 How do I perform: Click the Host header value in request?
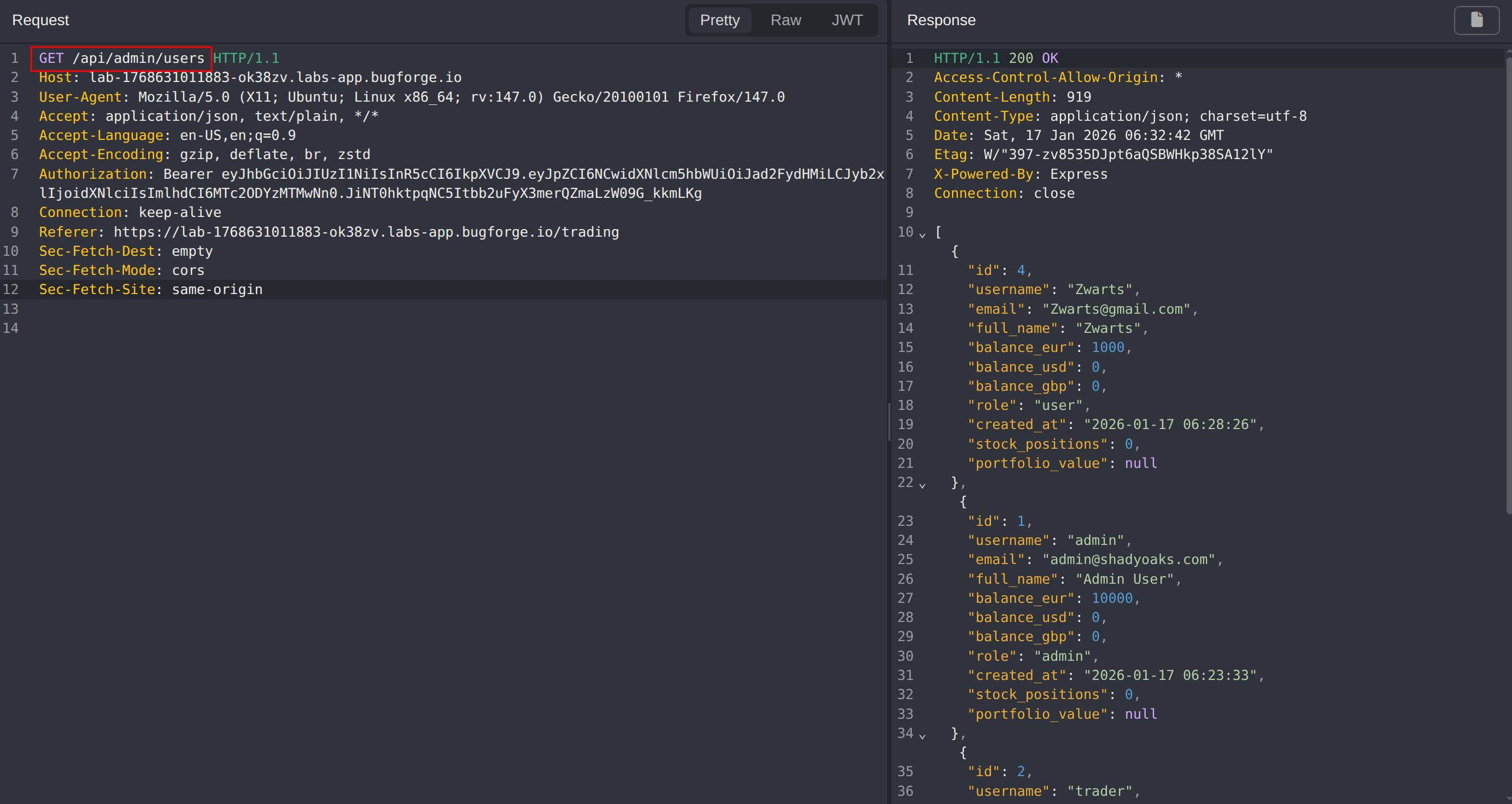[276, 78]
